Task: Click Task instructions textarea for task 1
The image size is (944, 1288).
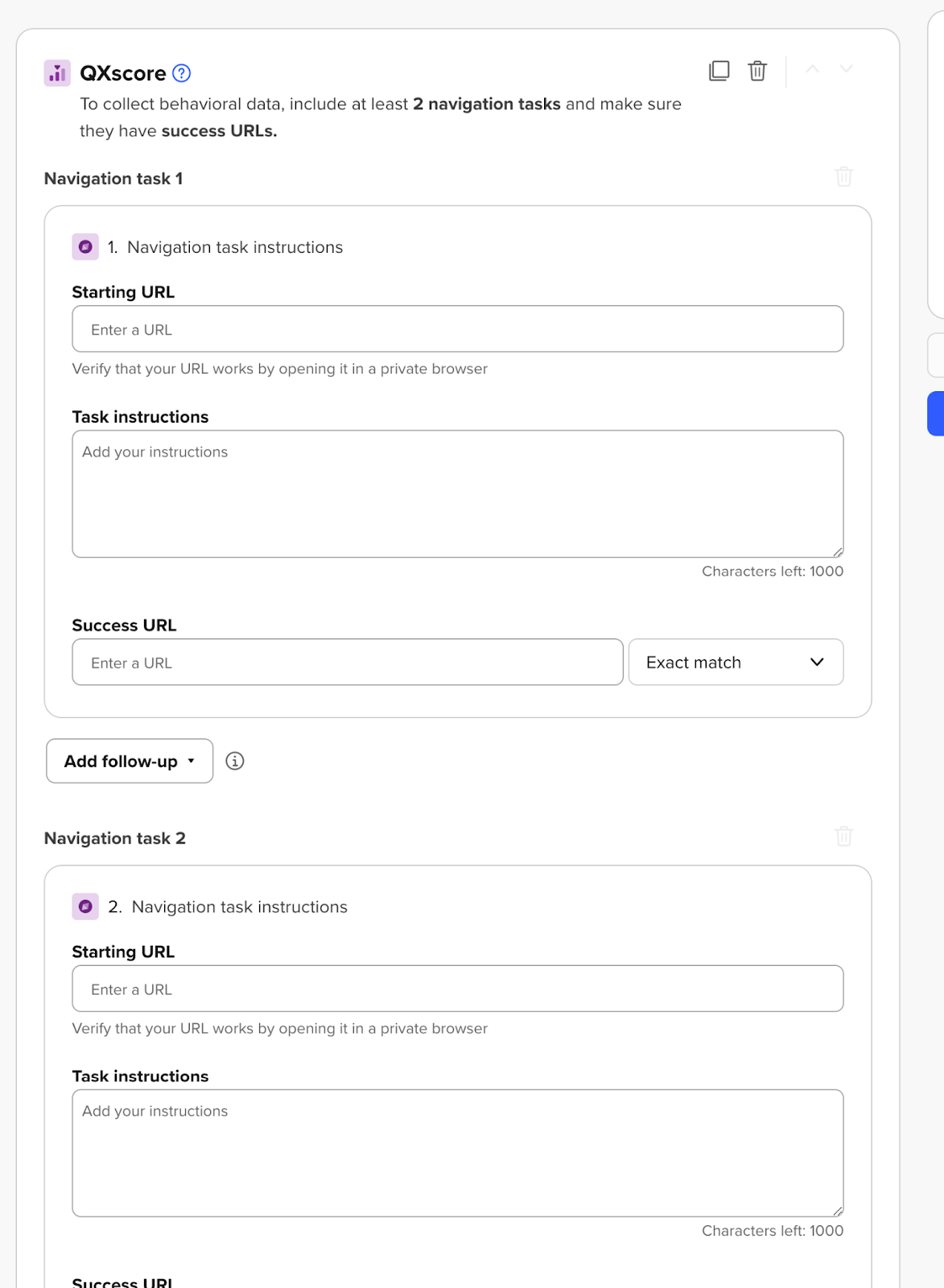Action: coord(457,493)
